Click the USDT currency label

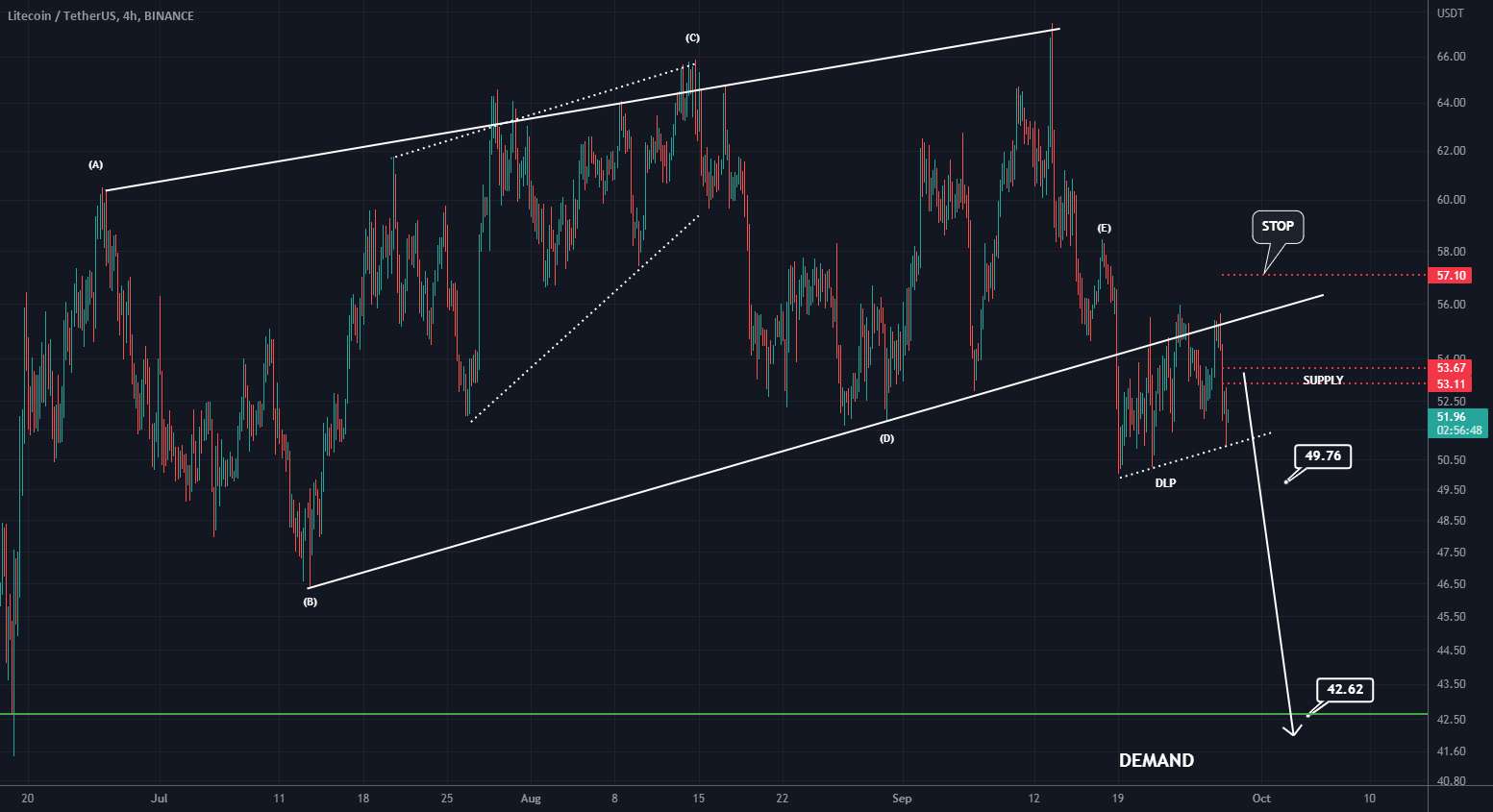pyautogui.click(x=1450, y=13)
